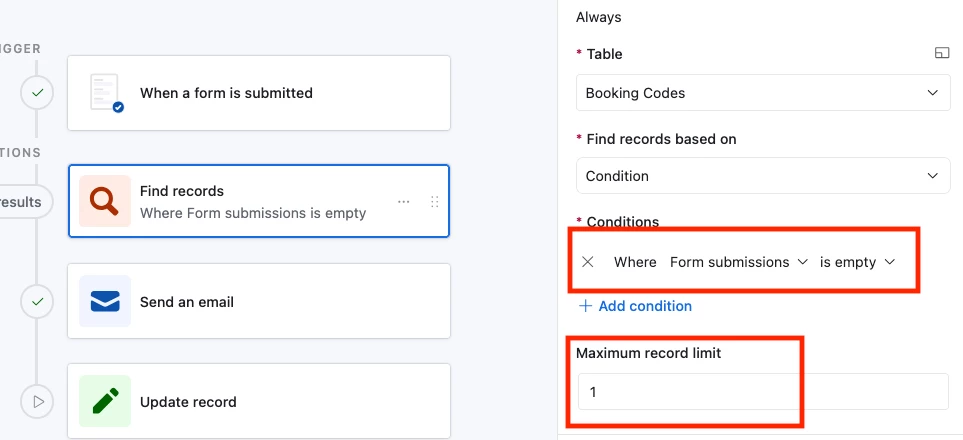Remove the Form submissions condition

point(588,262)
